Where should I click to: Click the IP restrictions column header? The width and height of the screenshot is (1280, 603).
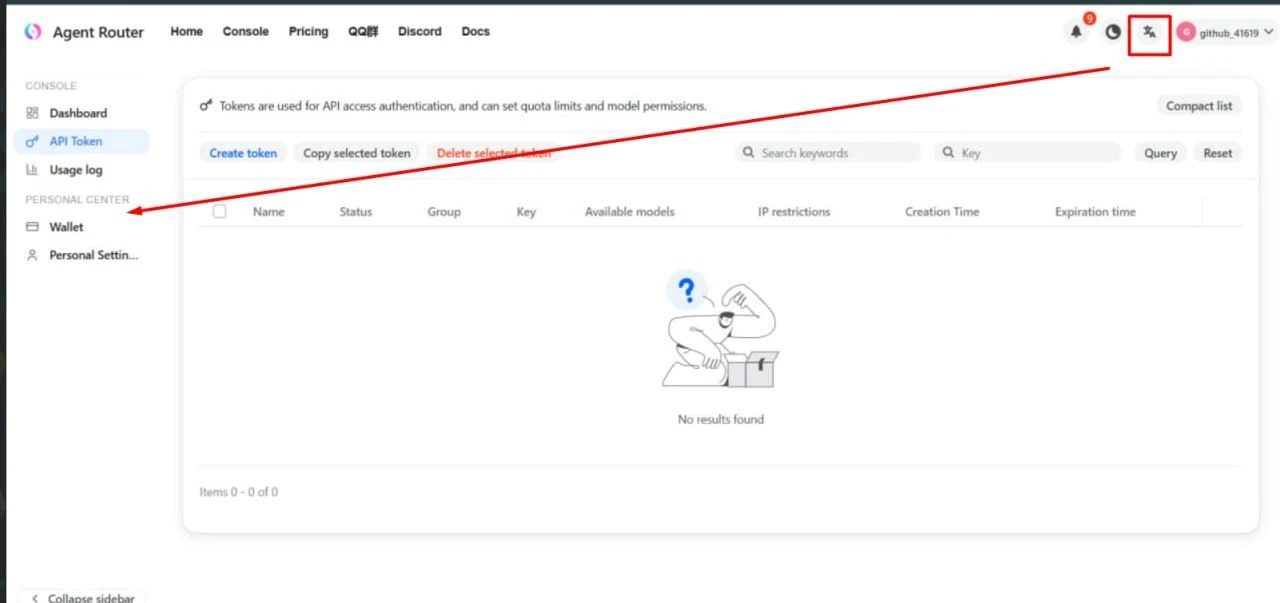[794, 212]
